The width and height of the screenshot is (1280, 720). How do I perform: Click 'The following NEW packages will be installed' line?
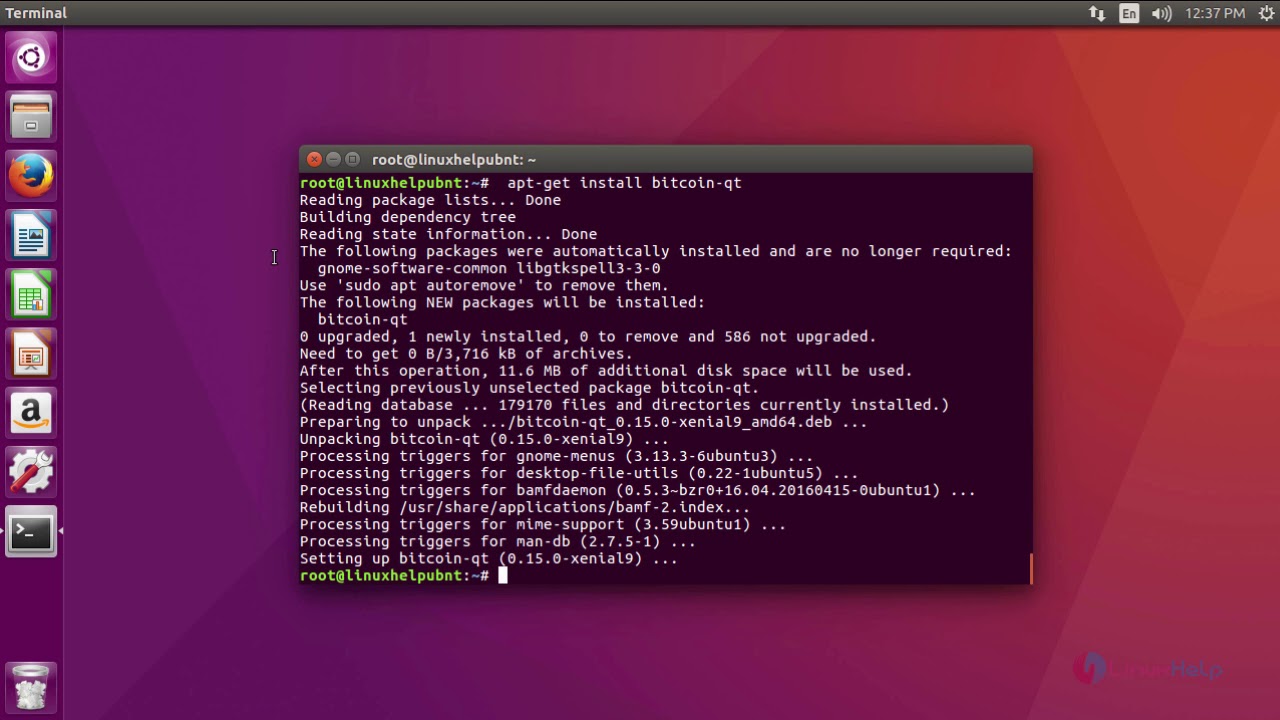502,302
